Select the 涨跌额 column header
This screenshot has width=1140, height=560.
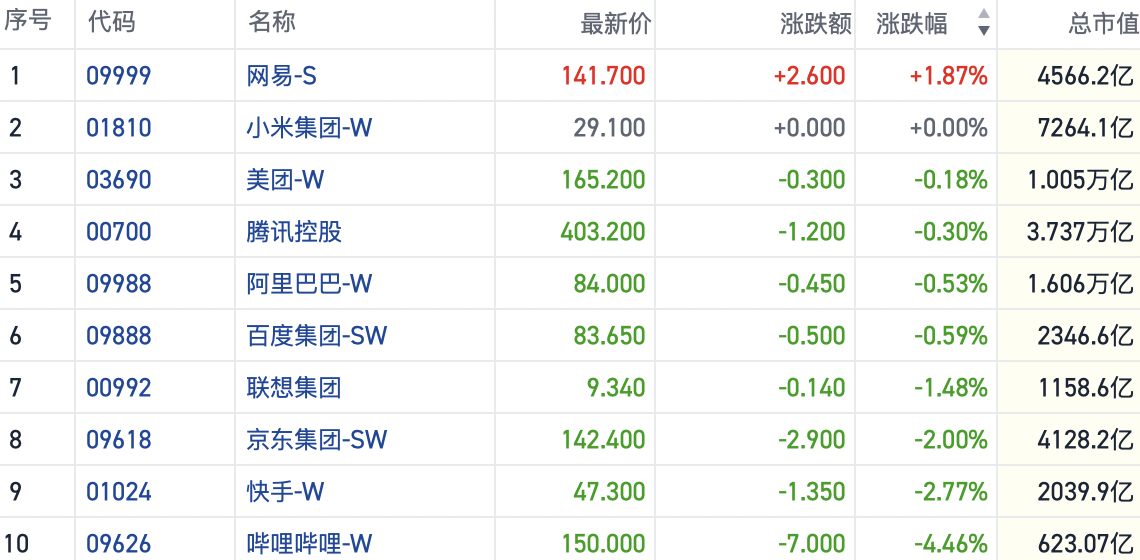pyautogui.click(x=815, y=24)
